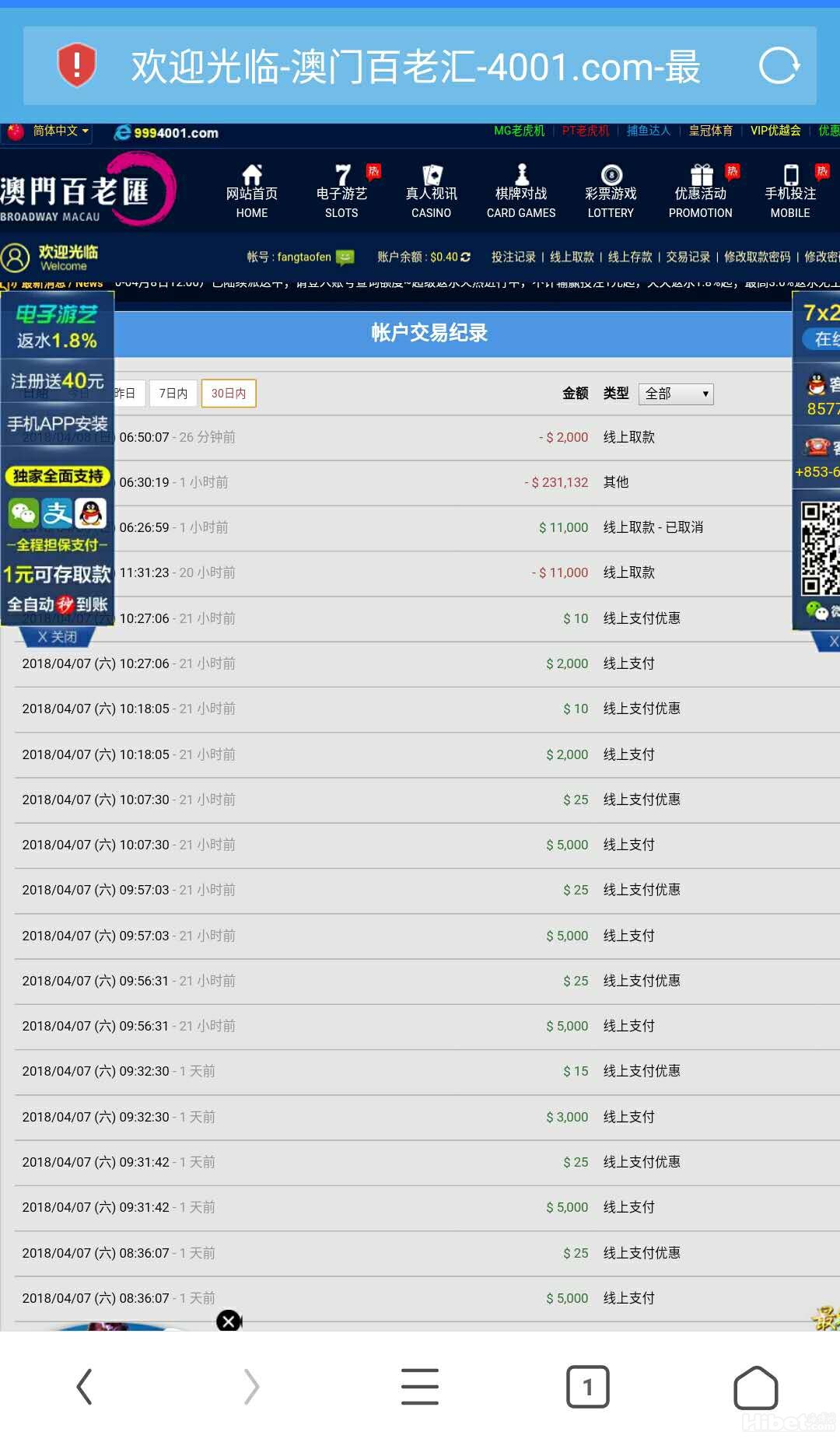Image resolution: width=840 pixels, height=1442 pixels.
Task: Open the 投注记录 betting records link
Action: pyautogui.click(x=513, y=257)
